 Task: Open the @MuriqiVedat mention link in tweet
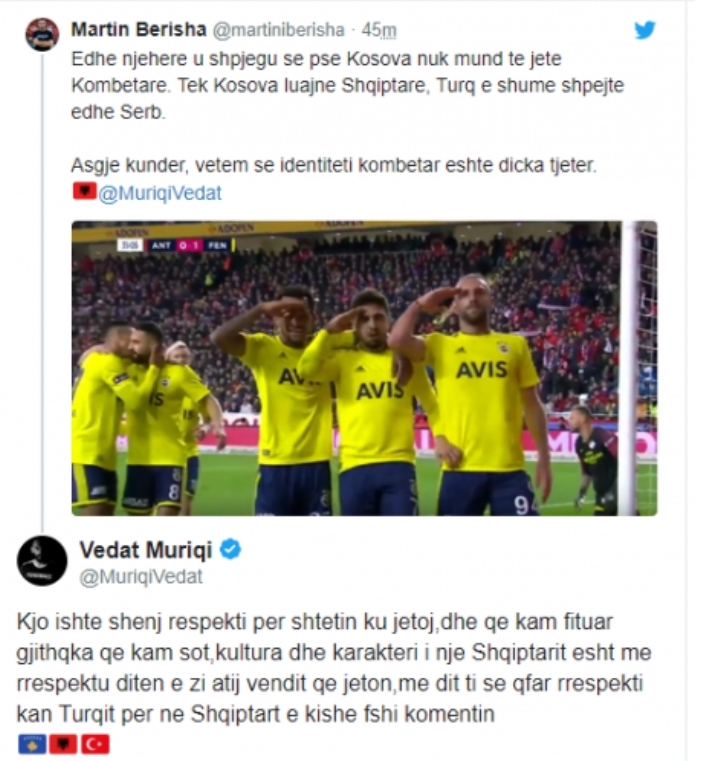click(160, 193)
